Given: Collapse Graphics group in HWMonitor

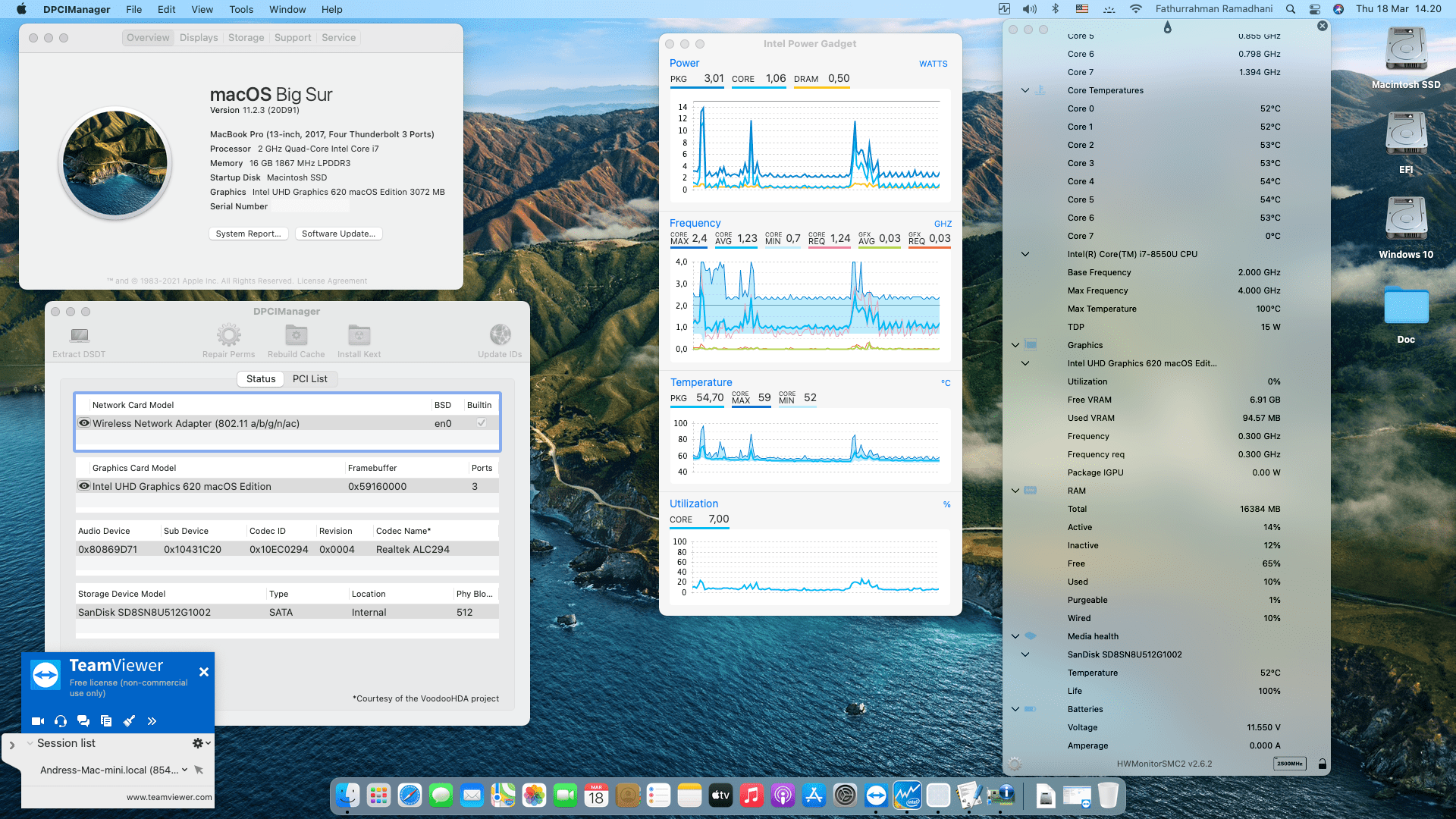Looking at the screenshot, I should (1015, 345).
